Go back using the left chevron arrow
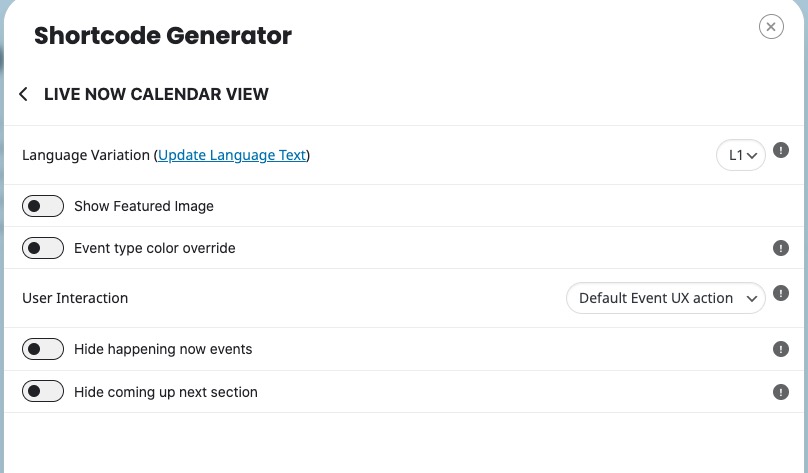The width and height of the screenshot is (808, 473). [x=23, y=94]
